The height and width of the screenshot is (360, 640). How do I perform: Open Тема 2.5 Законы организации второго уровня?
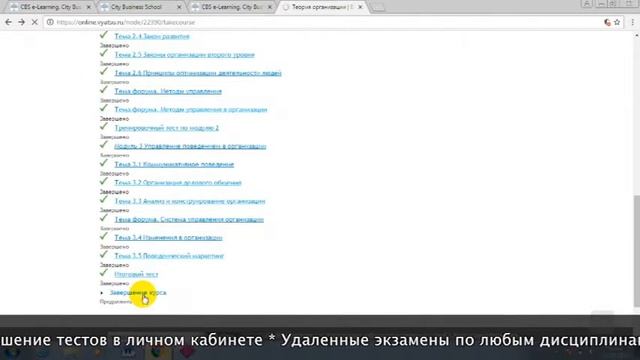click(x=184, y=55)
